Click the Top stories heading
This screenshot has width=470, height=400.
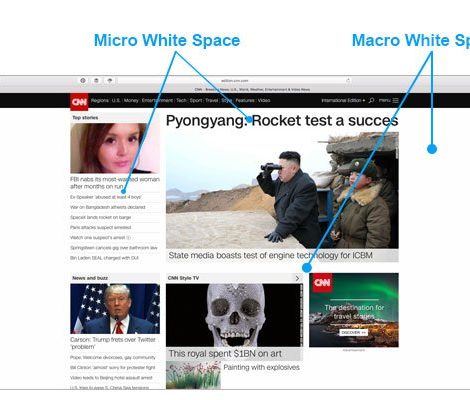pos(85,118)
